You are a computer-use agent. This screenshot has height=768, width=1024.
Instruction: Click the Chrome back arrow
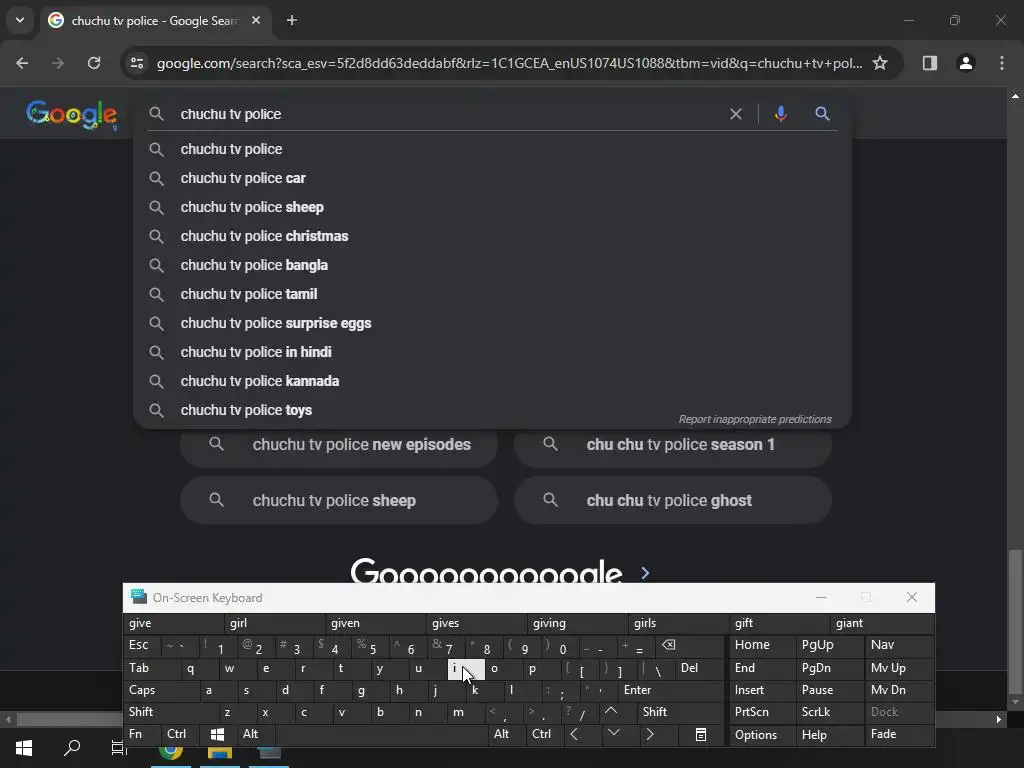(x=22, y=63)
